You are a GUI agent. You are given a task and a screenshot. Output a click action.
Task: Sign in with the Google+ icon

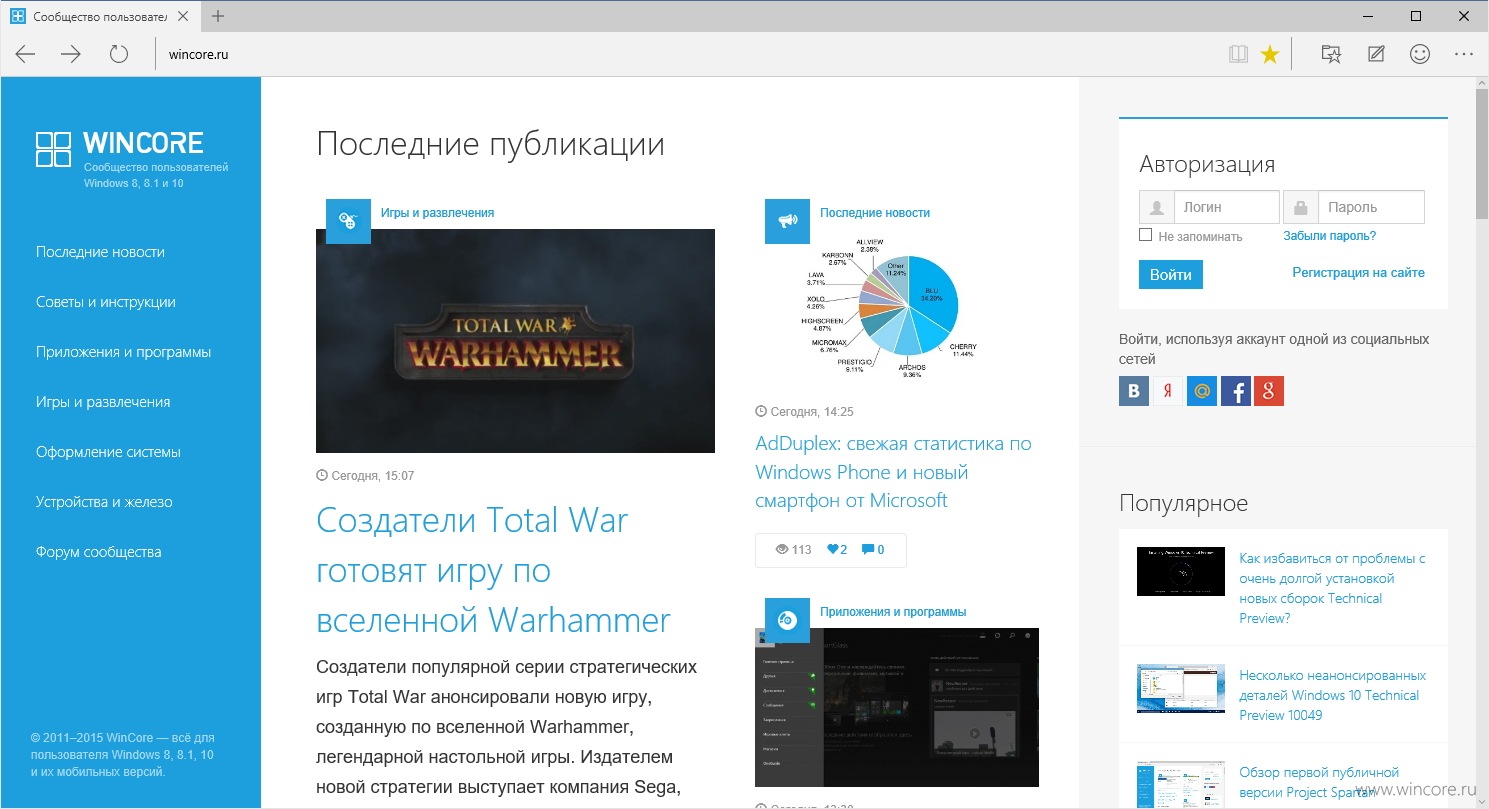1269,391
